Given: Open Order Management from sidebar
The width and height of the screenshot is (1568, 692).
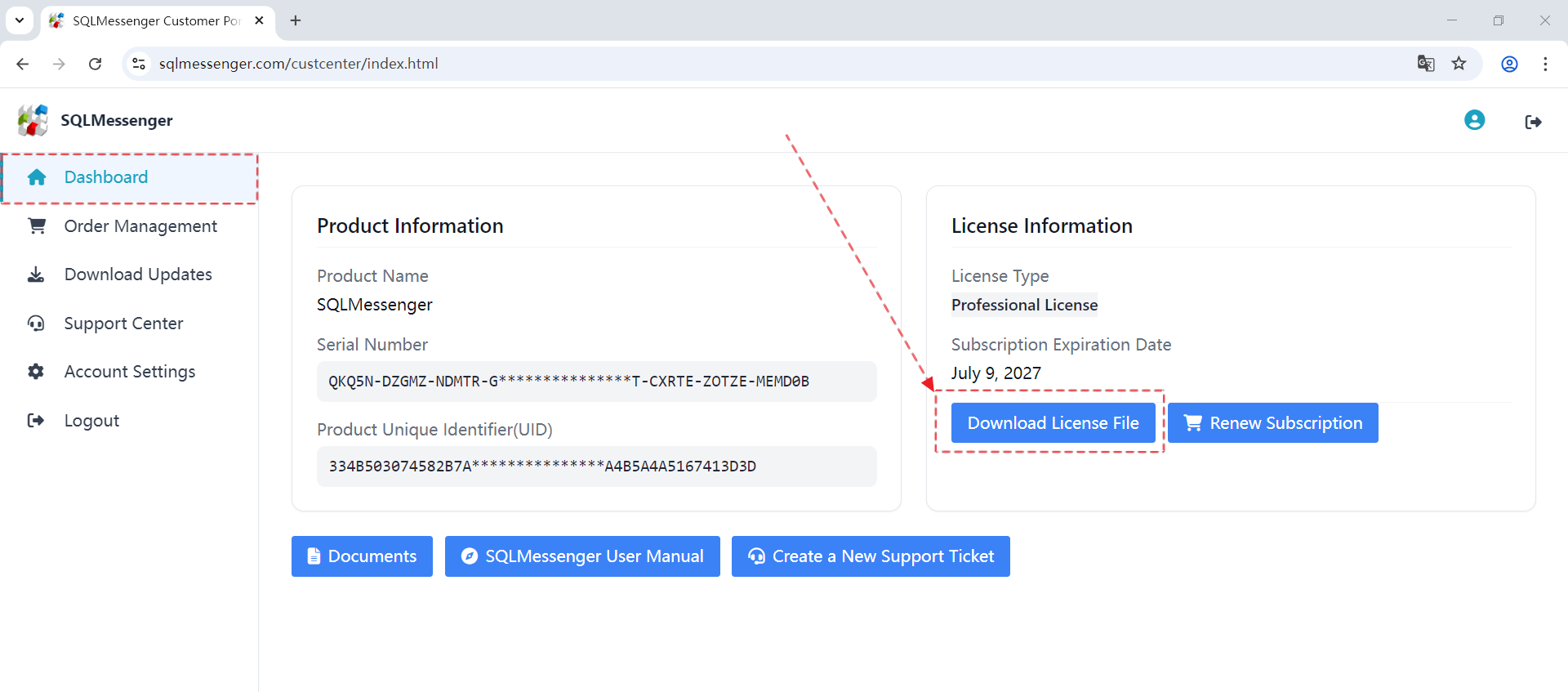Looking at the screenshot, I should pyautogui.click(x=140, y=226).
